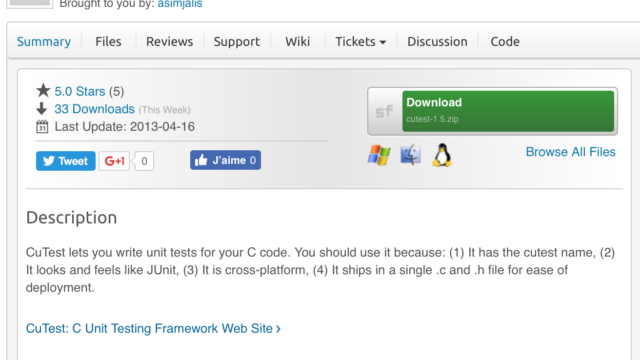The width and height of the screenshot is (640, 360).
Task: Go to the Support tab
Action: click(237, 42)
